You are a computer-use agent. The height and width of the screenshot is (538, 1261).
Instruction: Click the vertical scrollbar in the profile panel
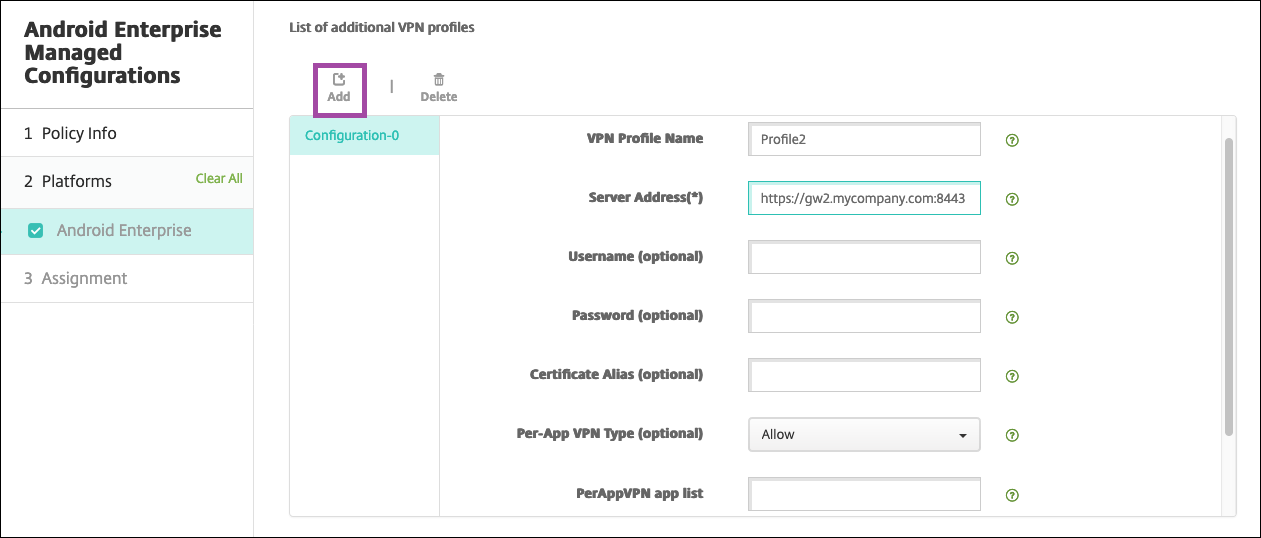tap(1229, 285)
